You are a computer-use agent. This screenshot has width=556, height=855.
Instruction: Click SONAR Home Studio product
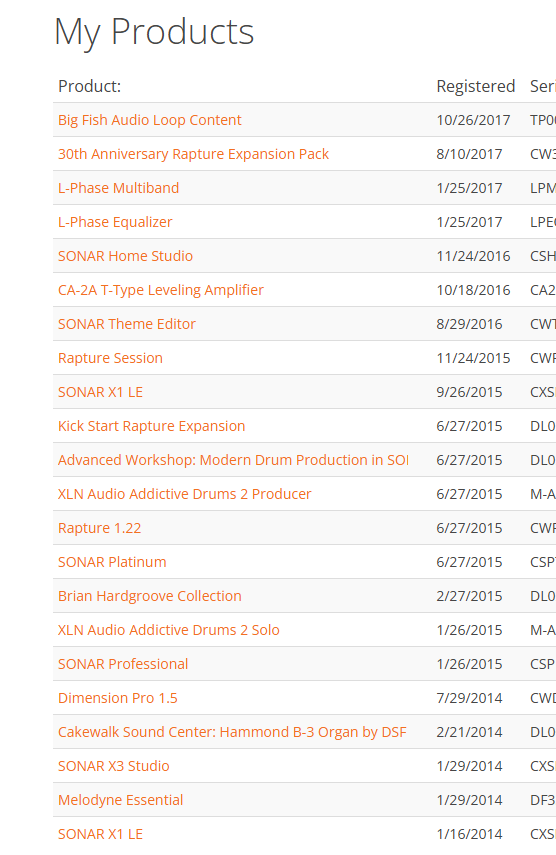coord(125,256)
